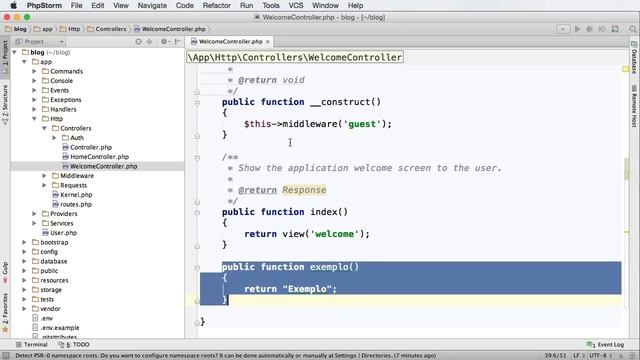Expand the vendor folder
Viewport: 640px width, 360px height.
pos(24,309)
